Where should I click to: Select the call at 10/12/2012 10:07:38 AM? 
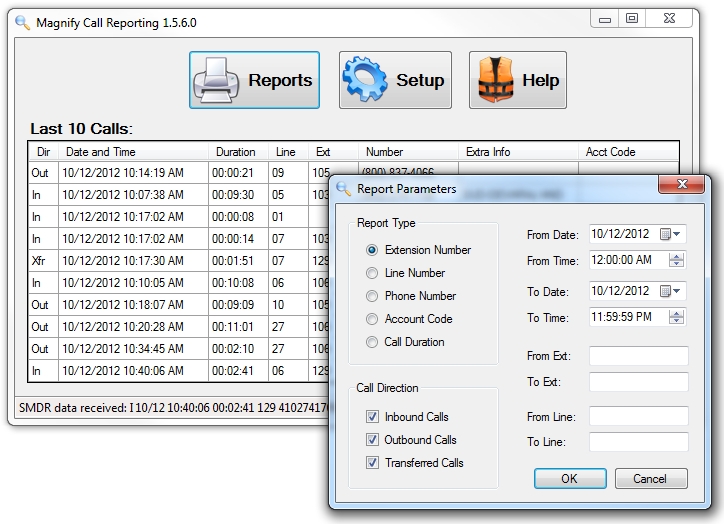pyautogui.click(x=179, y=195)
